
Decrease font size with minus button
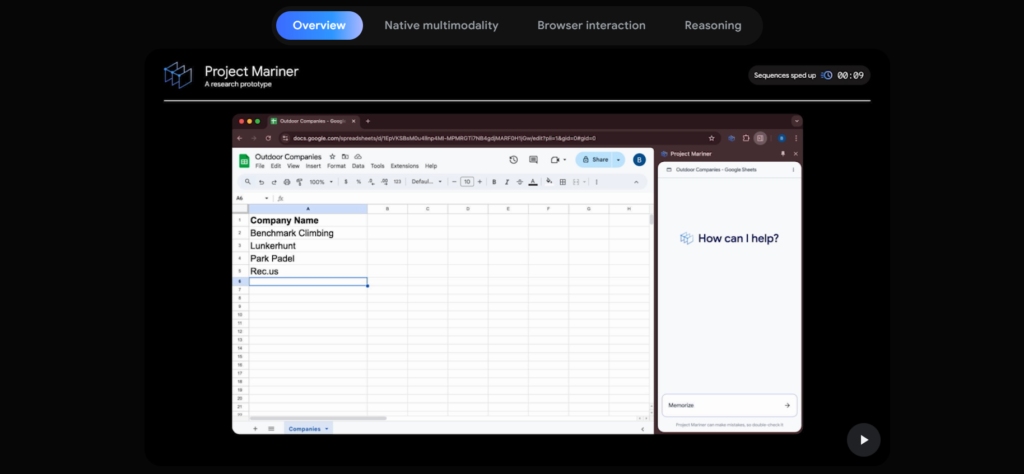[455, 182]
